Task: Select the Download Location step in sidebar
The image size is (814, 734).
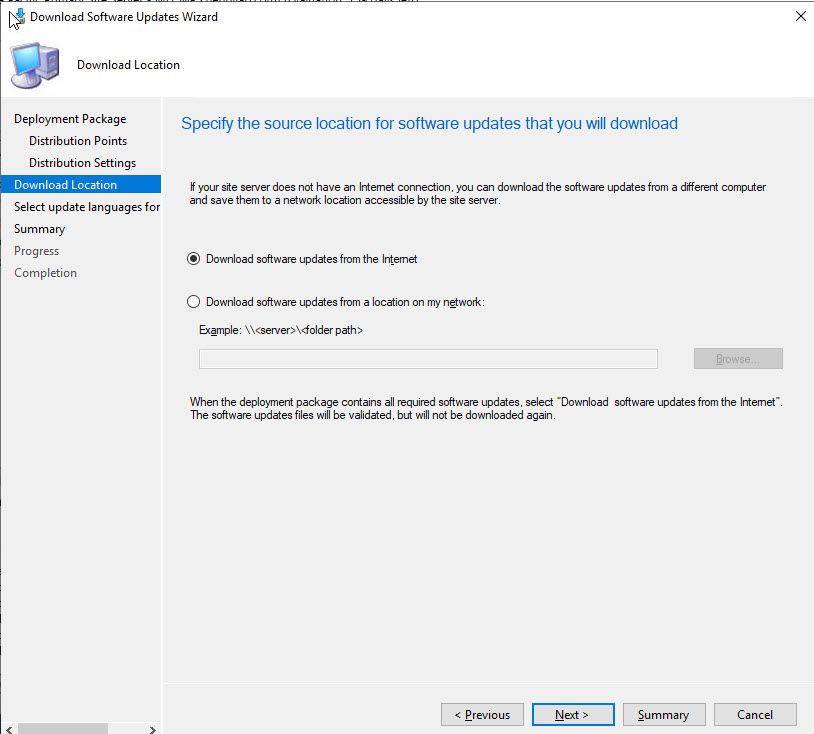Action: coord(66,185)
